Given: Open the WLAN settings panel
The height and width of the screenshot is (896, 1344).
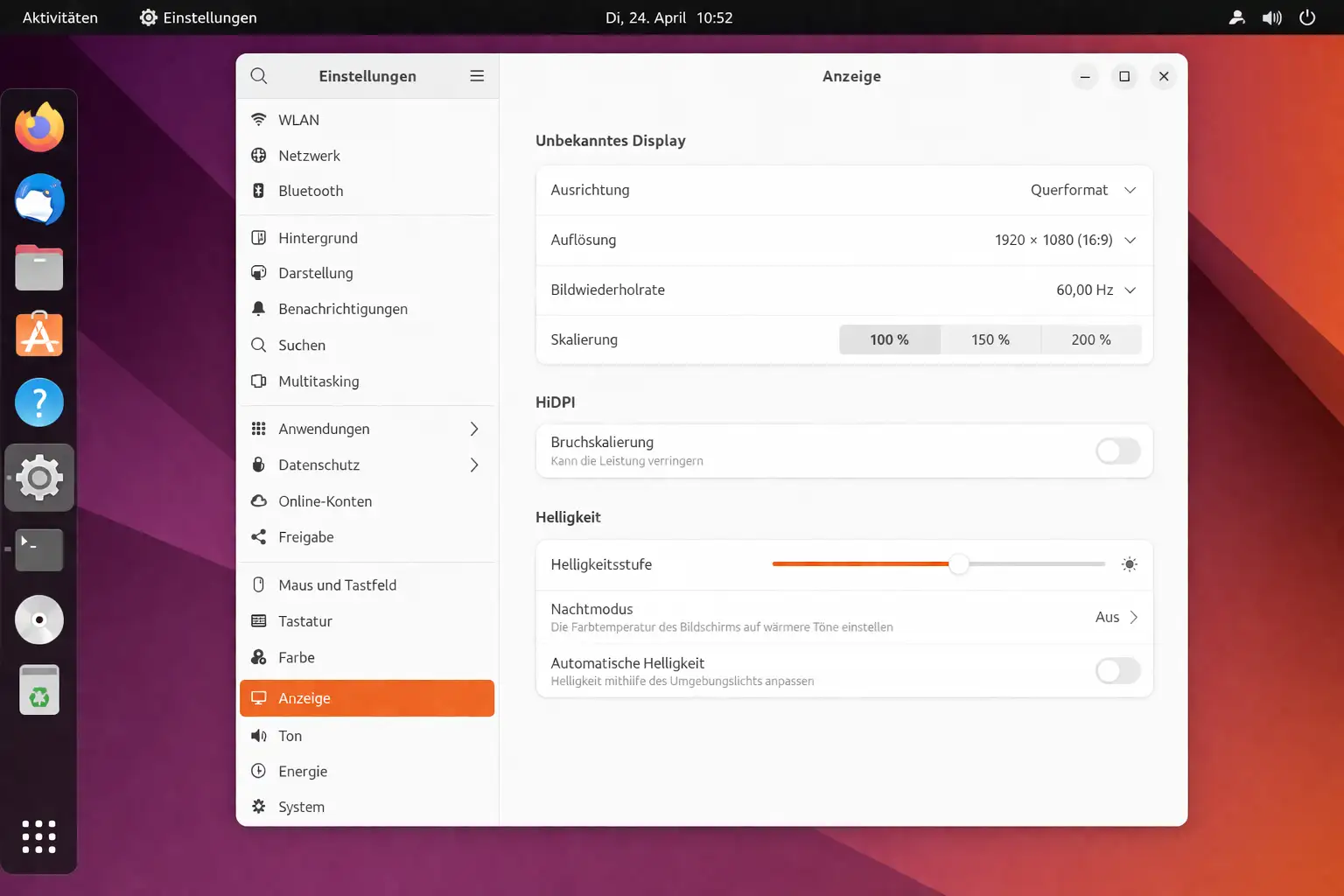Looking at the screenshot, I should [x=298, y=120].
